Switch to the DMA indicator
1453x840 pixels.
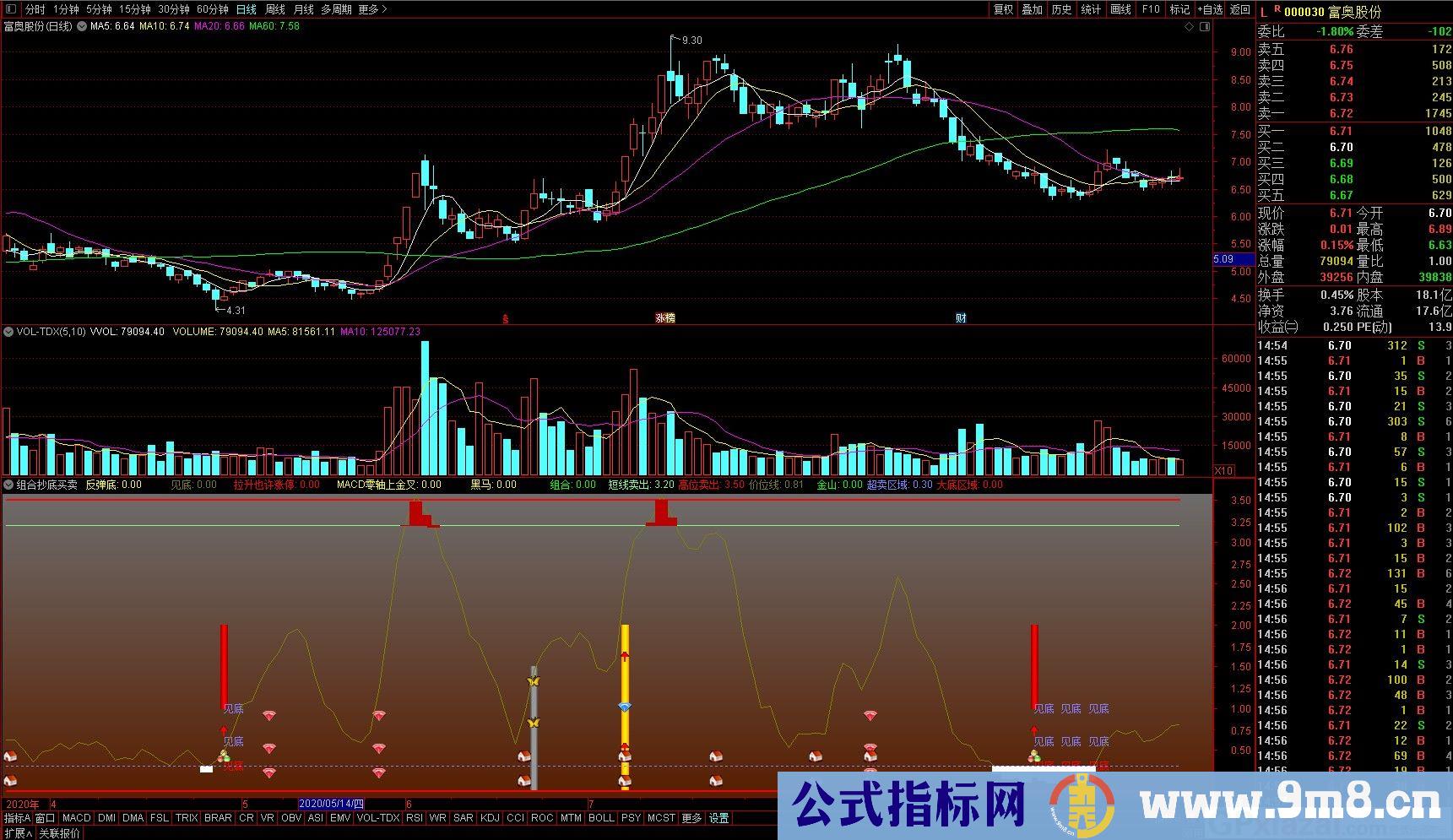133,818
